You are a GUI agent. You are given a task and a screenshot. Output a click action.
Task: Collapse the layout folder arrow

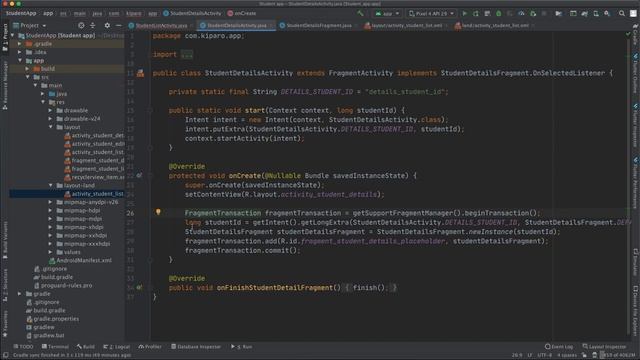[51, 127]
